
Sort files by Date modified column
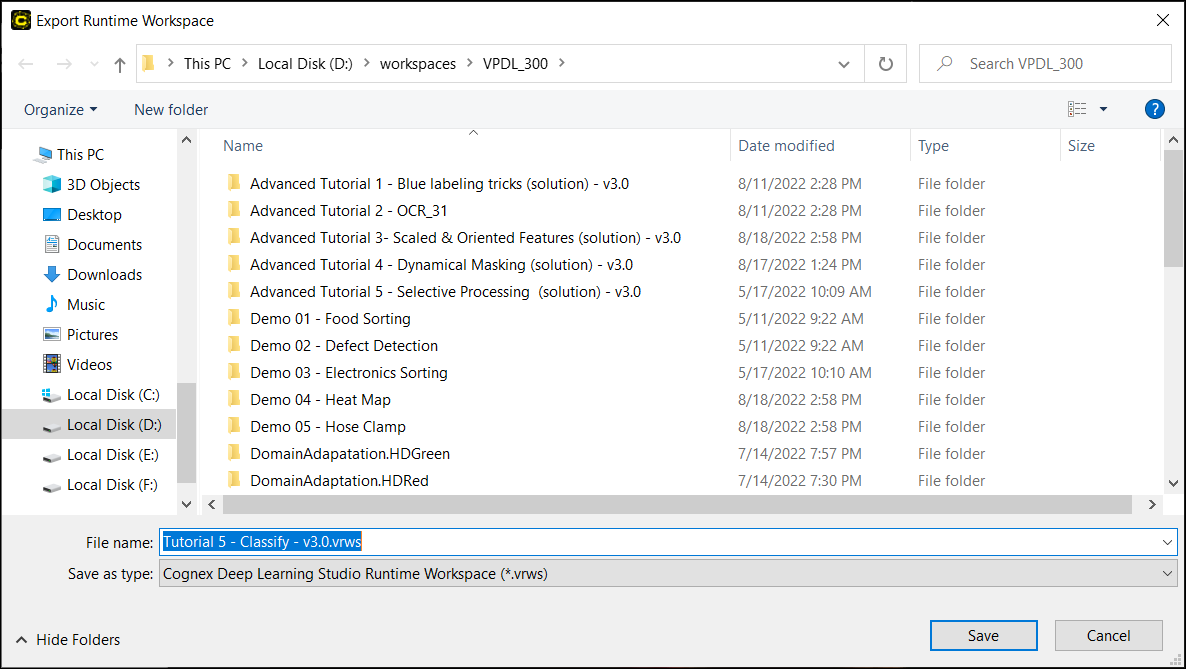tap(786, 146)
